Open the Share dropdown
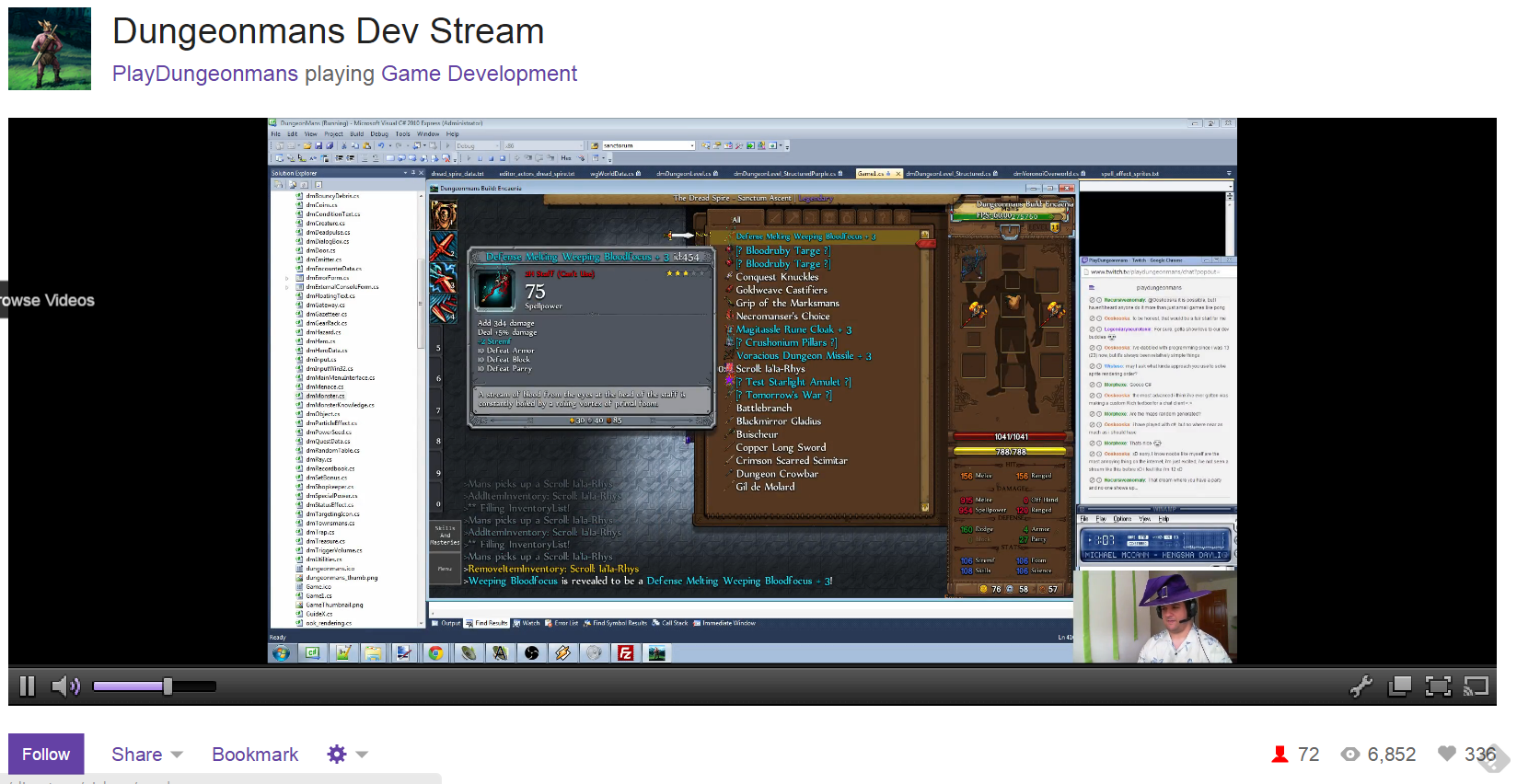This screenshot has height=784, width=1517. (x=147, y=755)
